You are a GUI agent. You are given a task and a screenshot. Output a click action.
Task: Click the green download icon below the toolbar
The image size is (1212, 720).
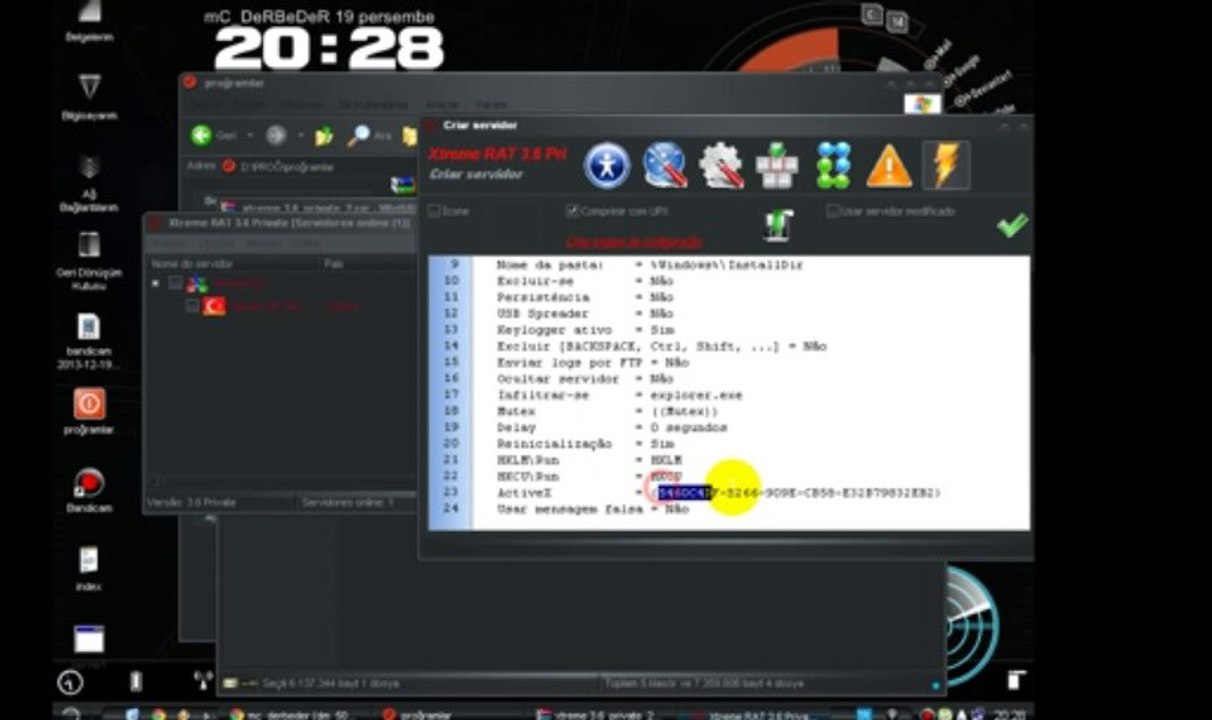pos(778,225)
